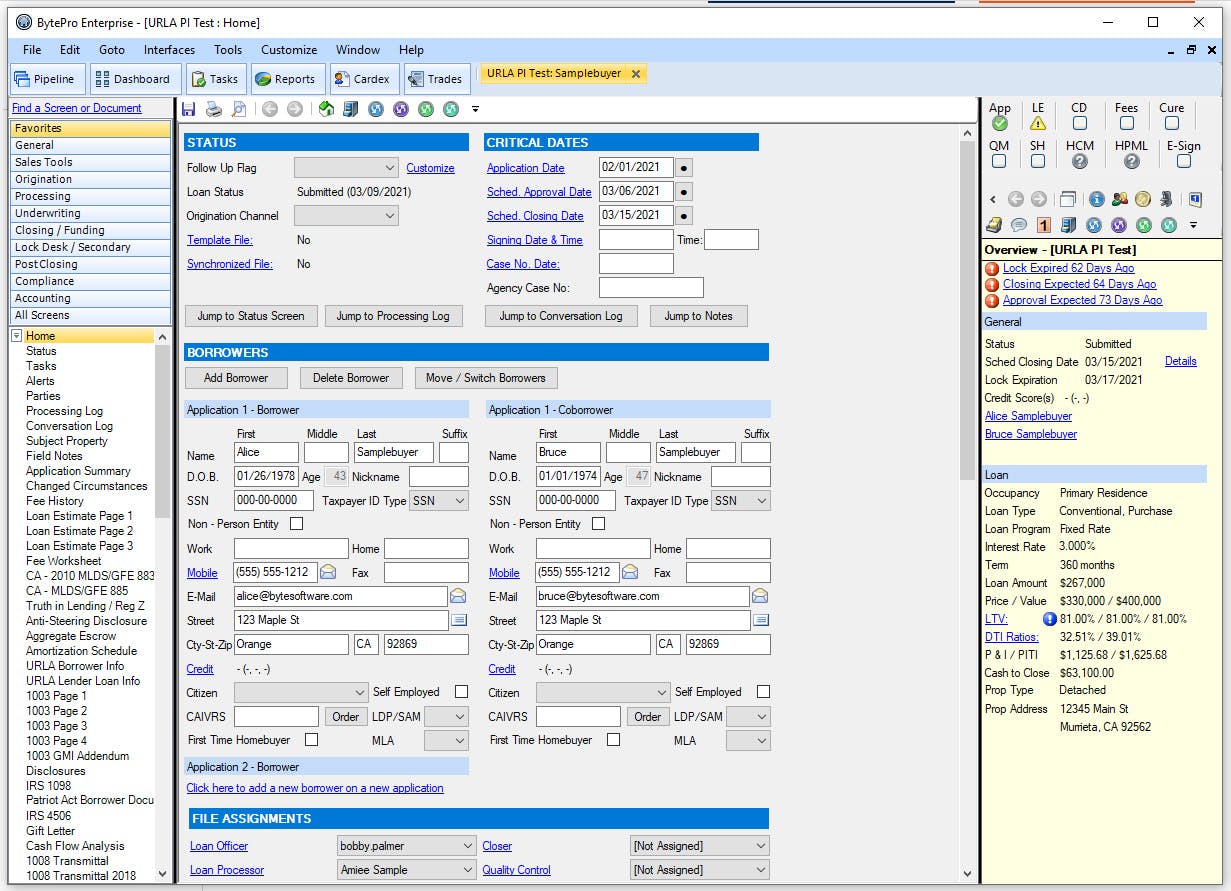Click envelope icon beside Alice's e-mail field
Screen dimensions: 1231x891
(458, 596)
